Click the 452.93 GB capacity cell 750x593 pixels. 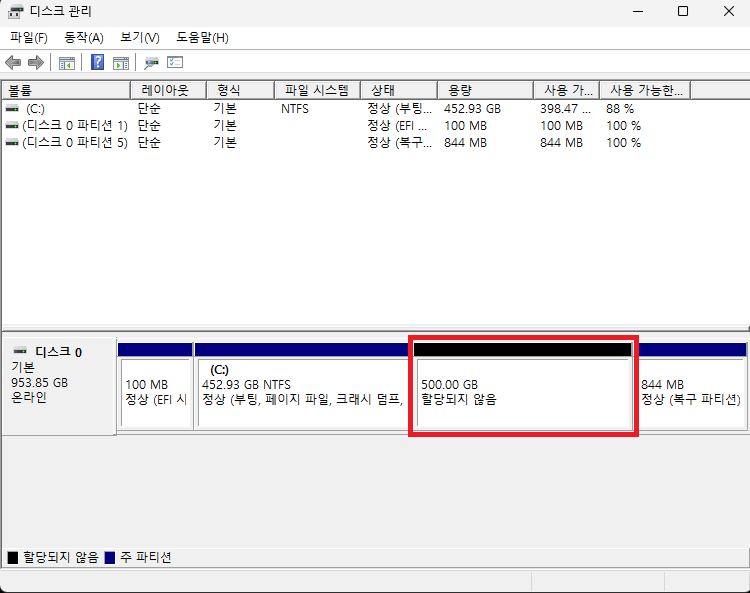point(472,109)
